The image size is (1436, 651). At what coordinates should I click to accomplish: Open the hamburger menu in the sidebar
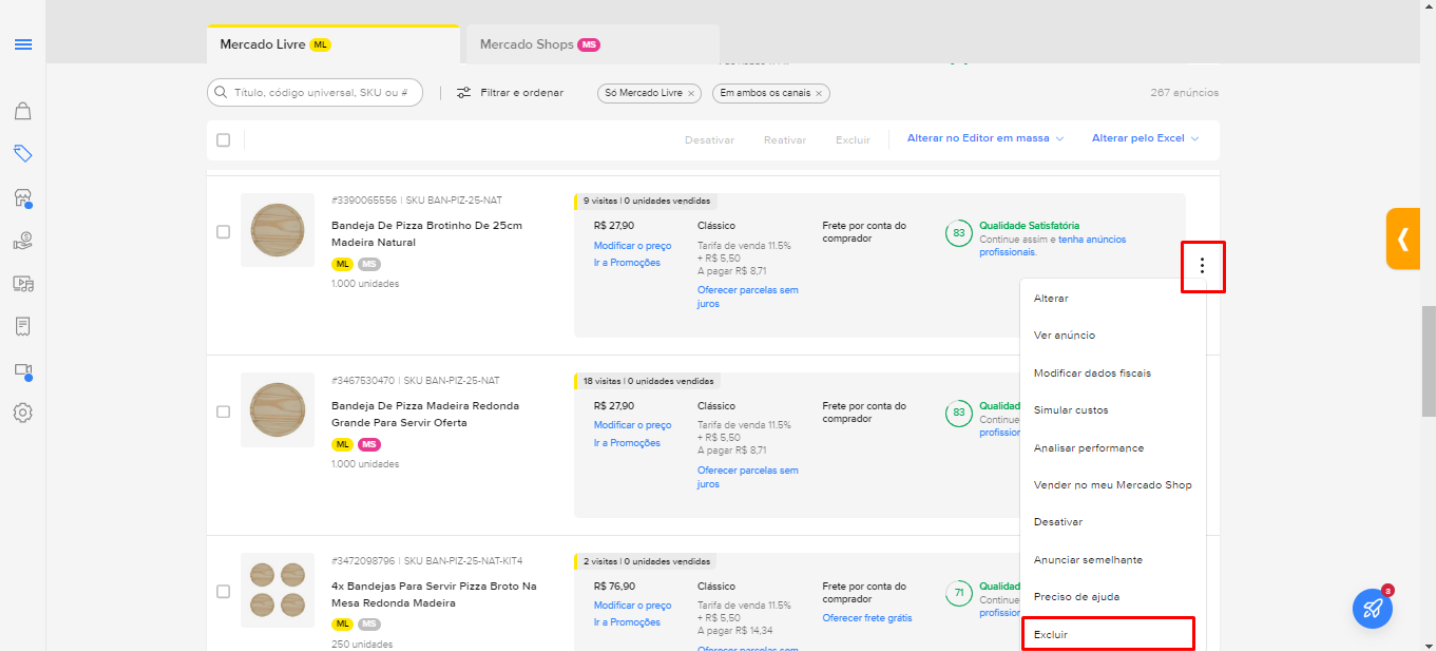(x=23, y=45)
